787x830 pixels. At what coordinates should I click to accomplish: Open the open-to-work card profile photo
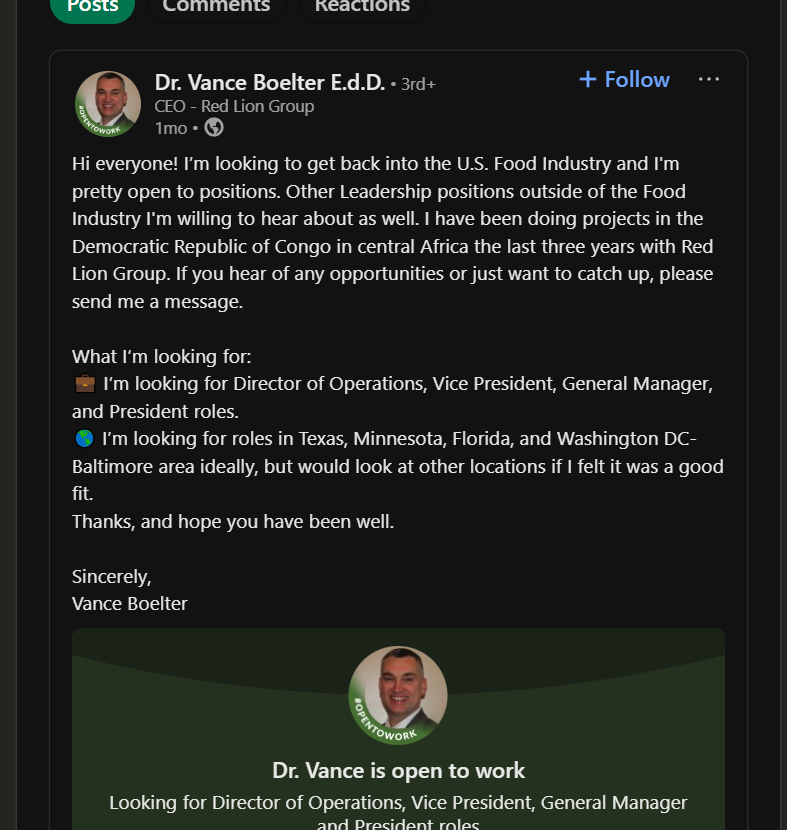[398, 695]
